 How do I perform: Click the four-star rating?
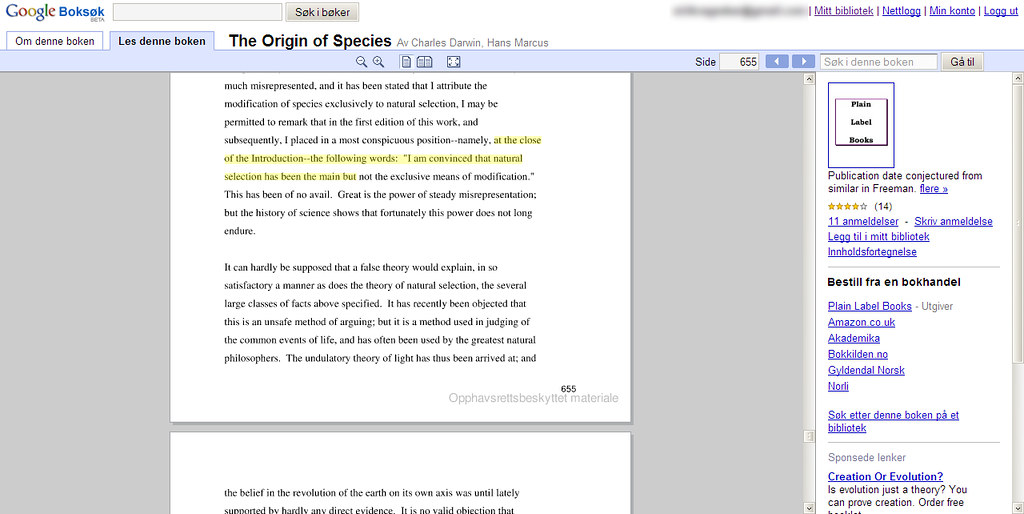[847, 206]
